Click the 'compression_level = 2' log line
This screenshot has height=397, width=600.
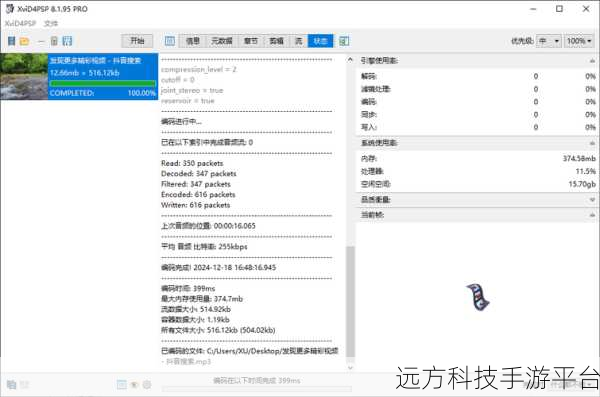click(199, 70)
